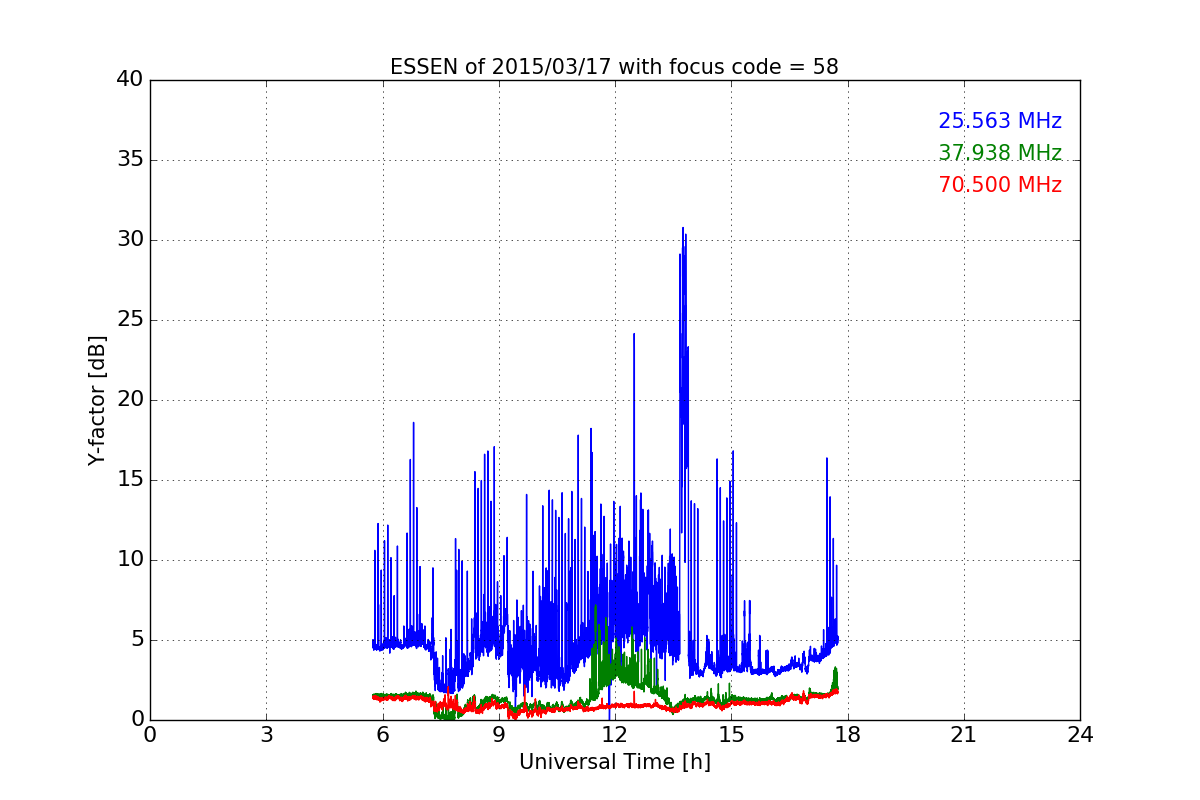Image resolution: width=1200 pixels, height=800 pixels.
Task: Click the y-axis tick label 25
Action: pos(130,320)
